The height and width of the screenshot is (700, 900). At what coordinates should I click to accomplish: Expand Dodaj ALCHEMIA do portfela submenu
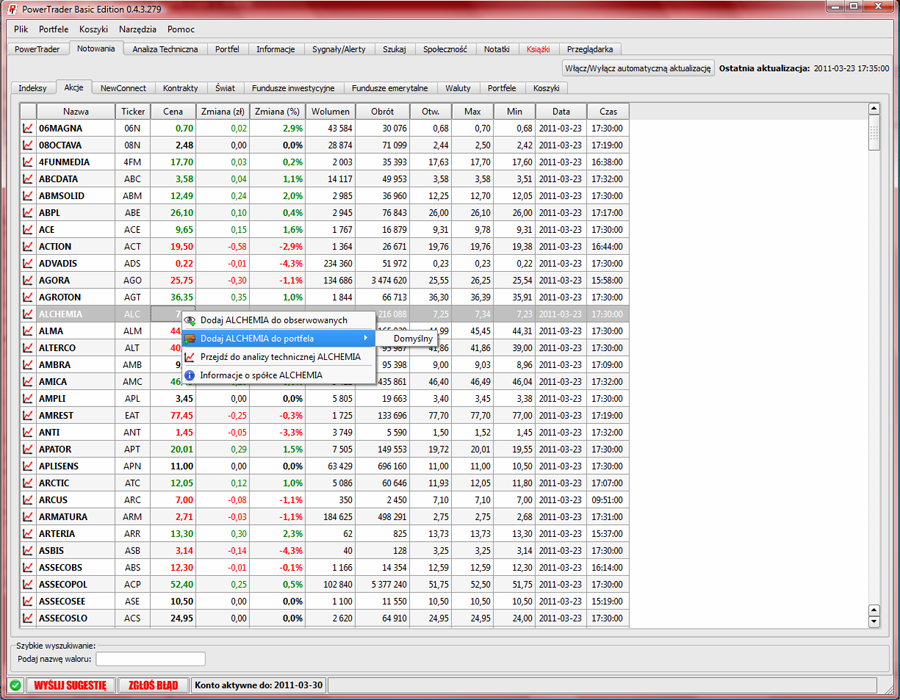[279, 339]
